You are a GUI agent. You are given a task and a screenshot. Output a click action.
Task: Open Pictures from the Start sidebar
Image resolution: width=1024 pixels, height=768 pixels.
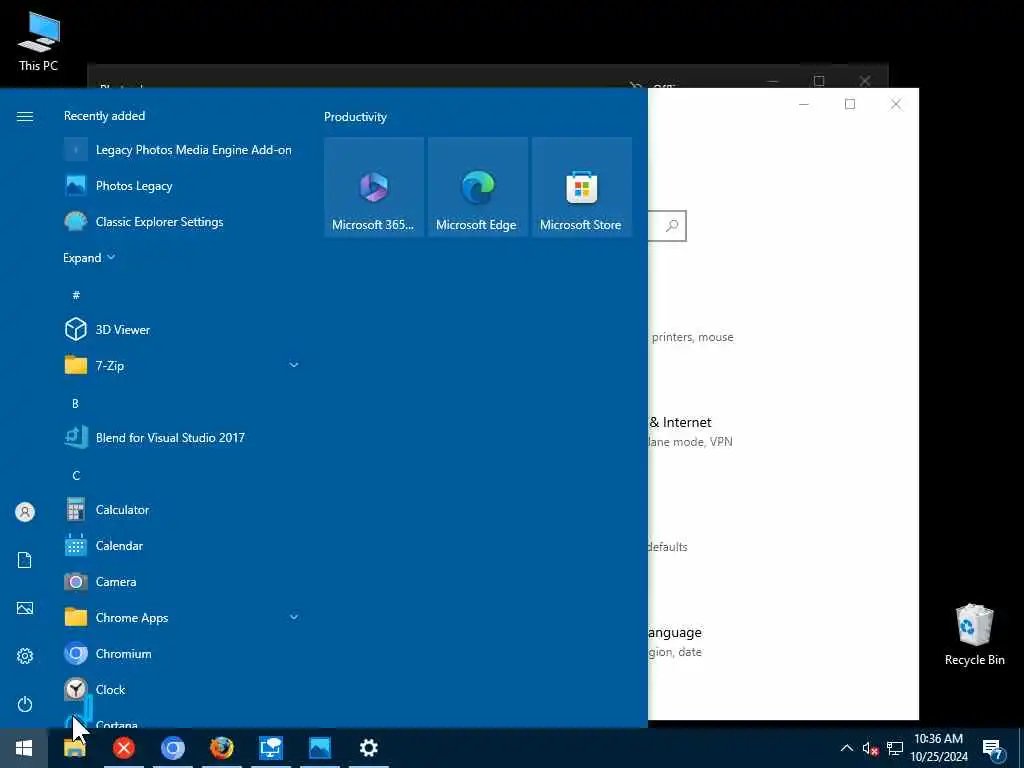coord(25,609)
